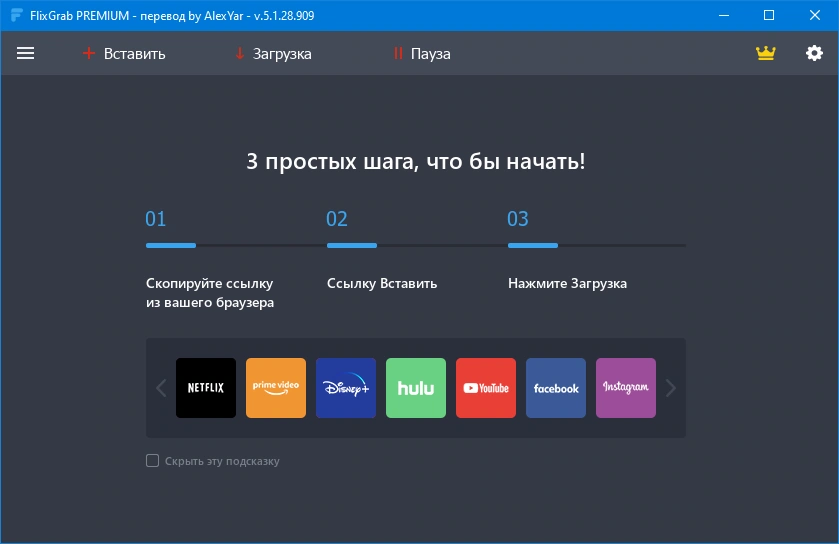839x544 pixels.
Task: Select the YouTube service tile
Action: [486, 388]
